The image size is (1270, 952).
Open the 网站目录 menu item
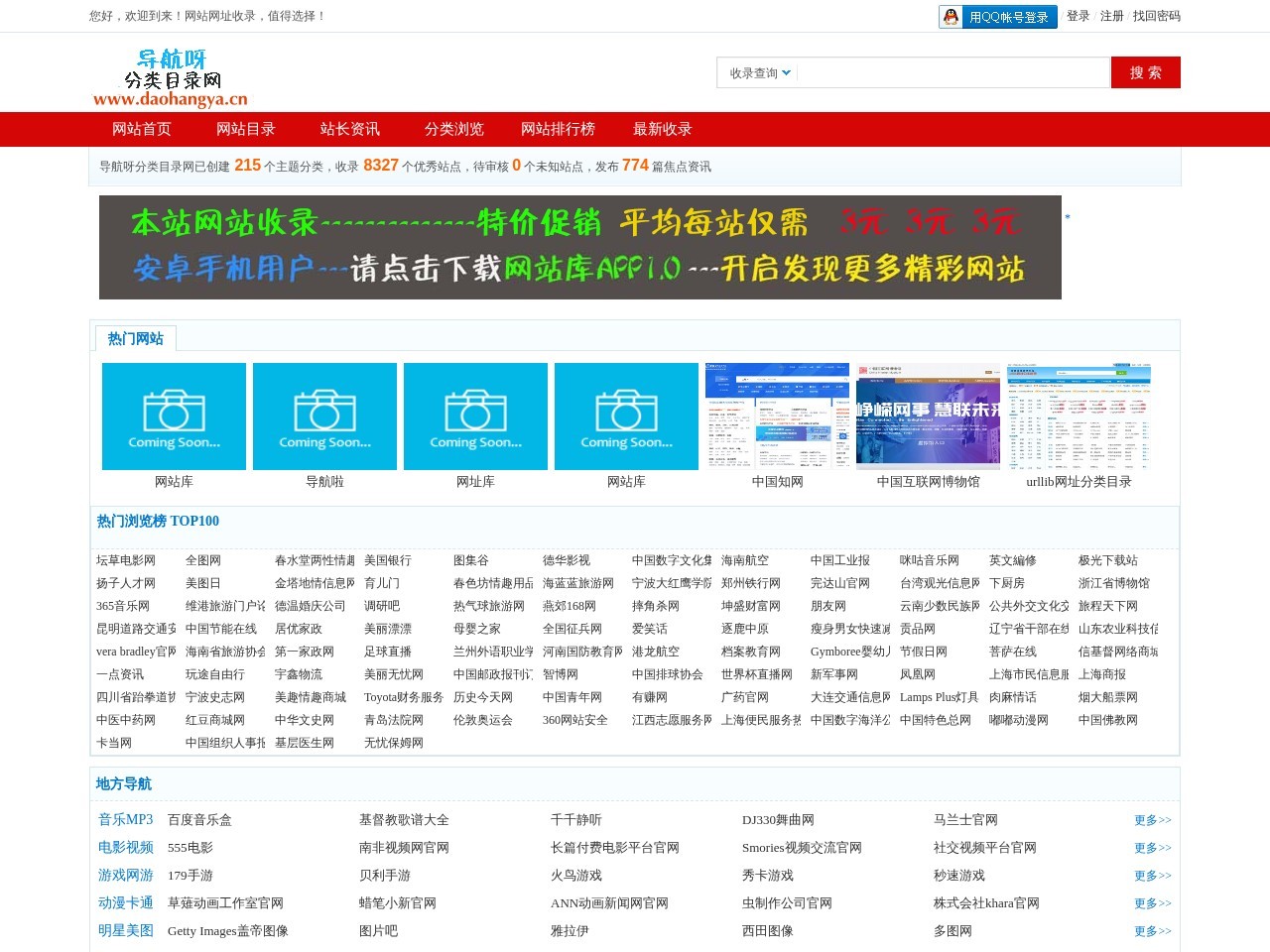[x=245, y=129]
